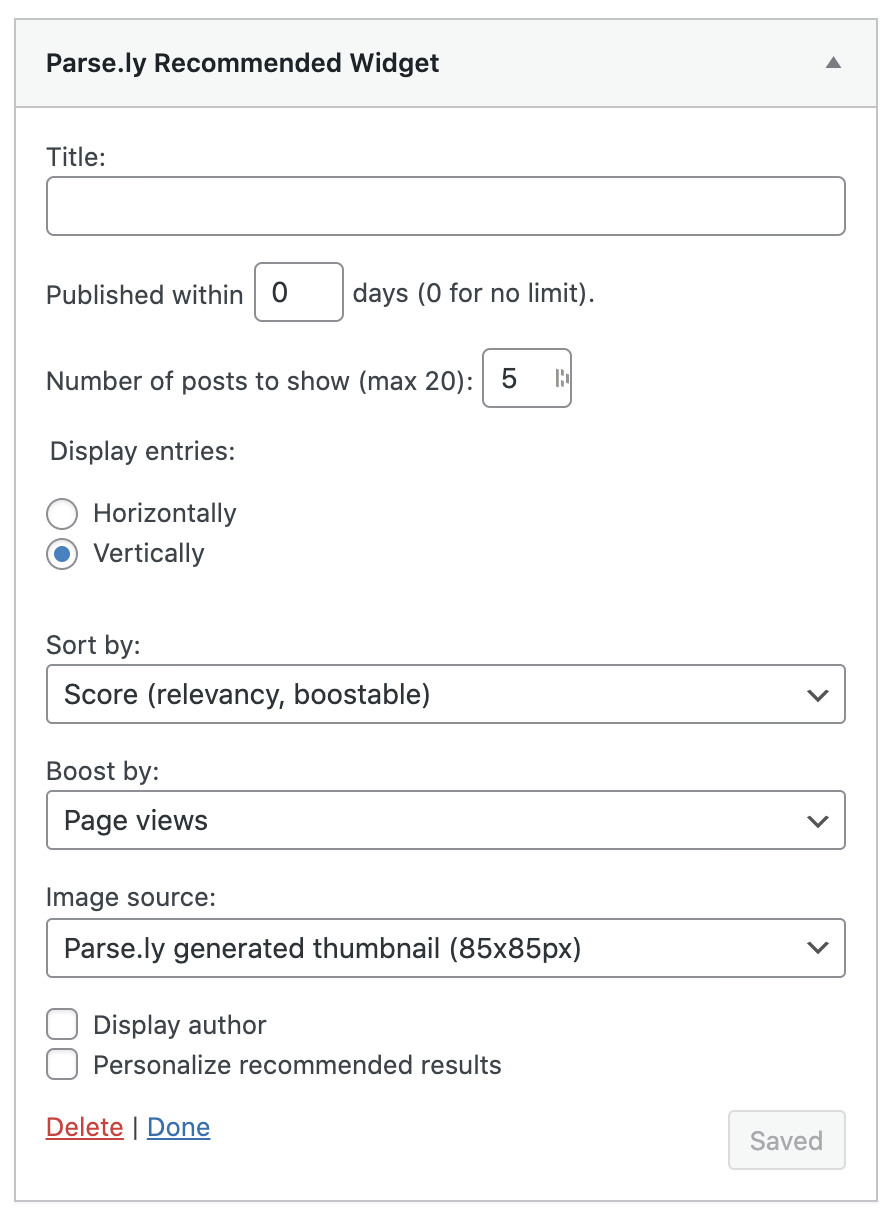Screen dimensions: 890x1214
Task: Open the Sort by dropdown
Action: (x=445, y=694)
